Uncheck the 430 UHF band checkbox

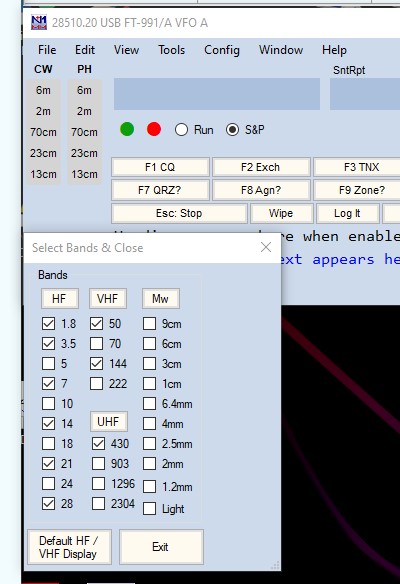pyautogui.click(x=98, y=444)
